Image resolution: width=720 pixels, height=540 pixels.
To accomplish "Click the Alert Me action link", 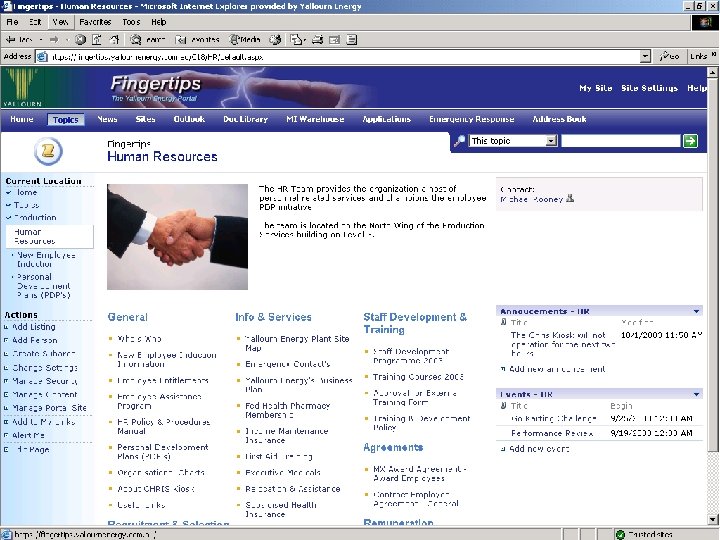I will (x=28, y=435).
